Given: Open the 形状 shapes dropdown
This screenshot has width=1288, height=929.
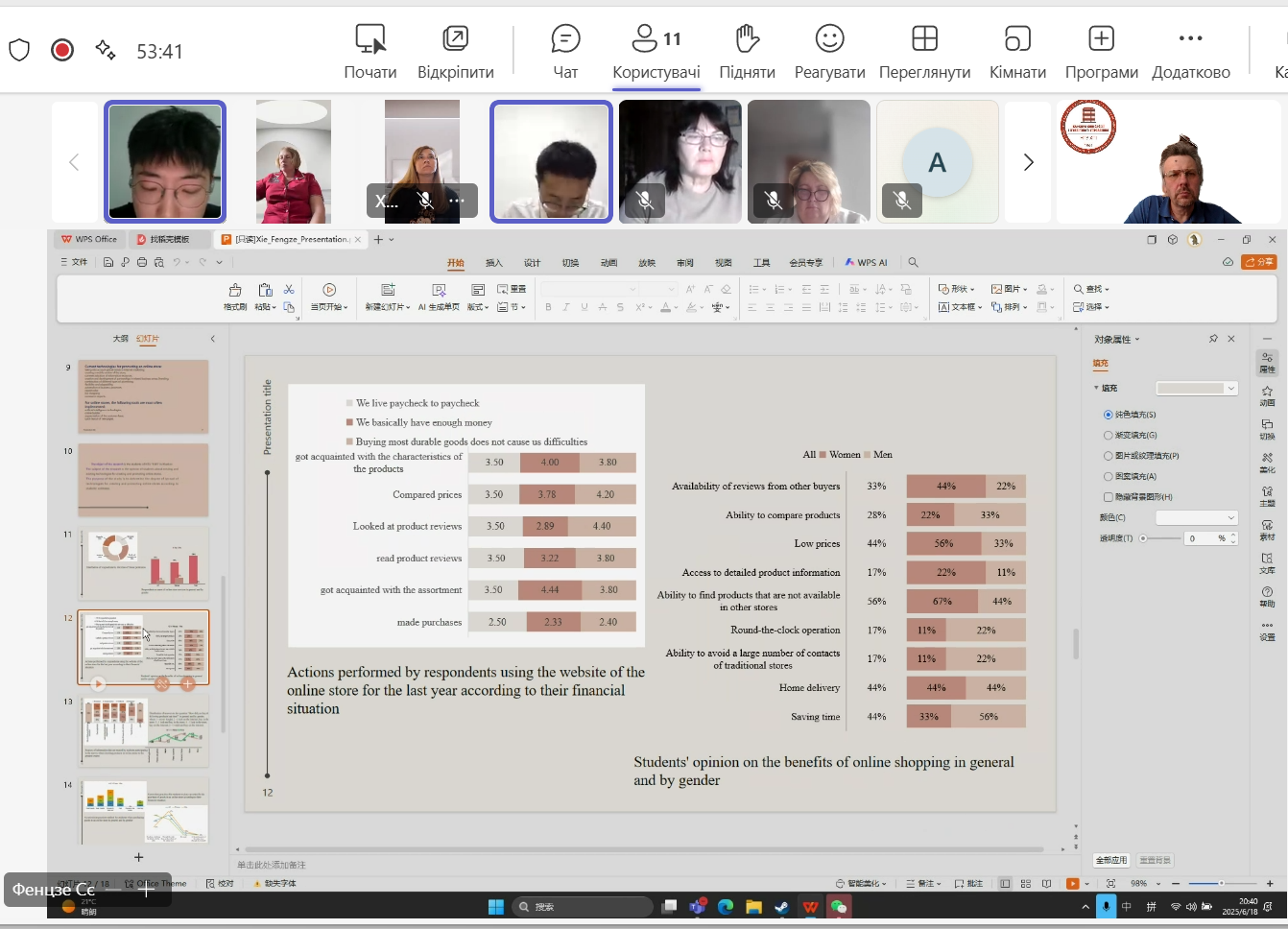Looking at the screenshot, I should click(957, 289).
